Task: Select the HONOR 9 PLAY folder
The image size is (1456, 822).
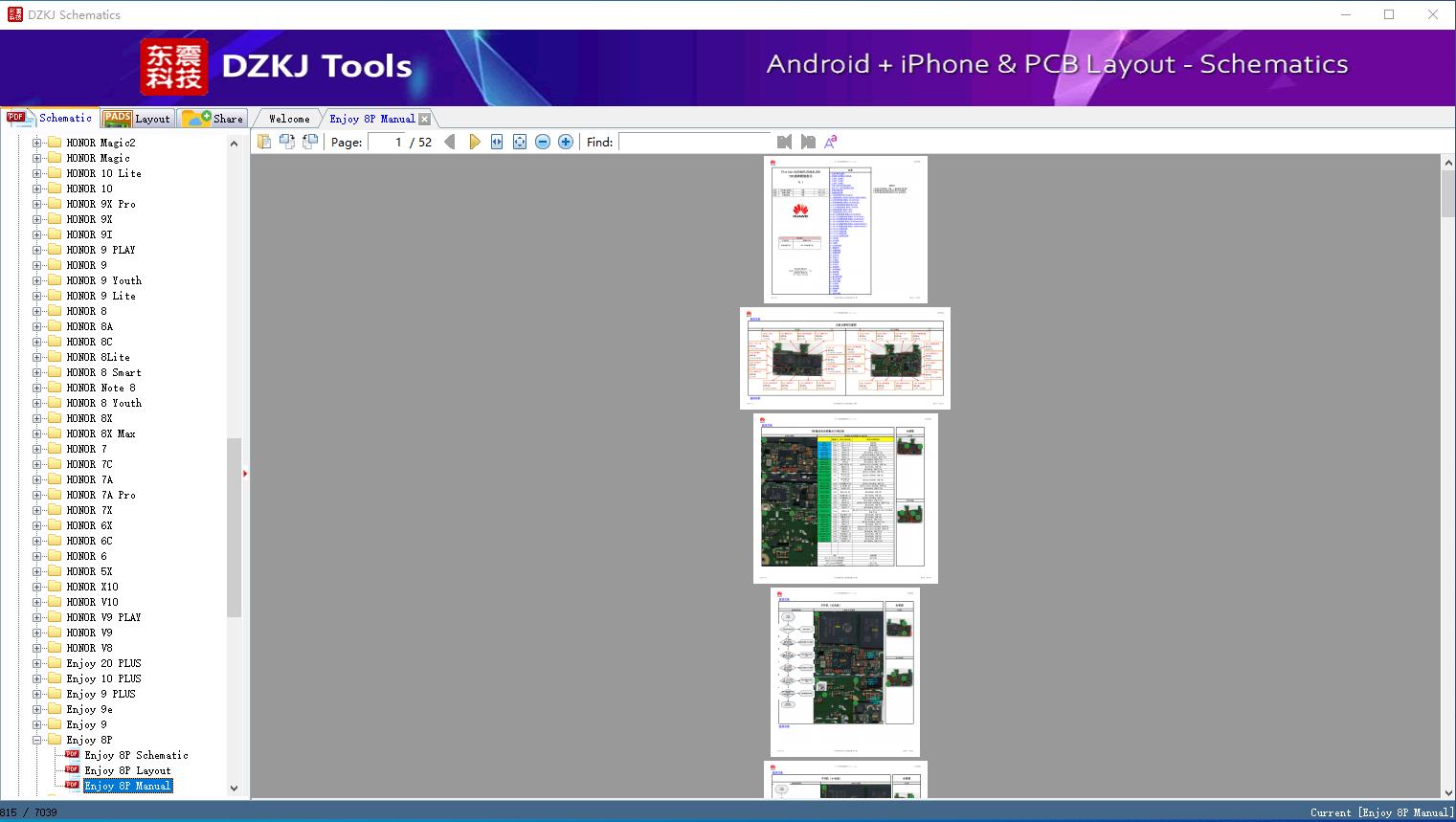Action: [x=101, y=250]
